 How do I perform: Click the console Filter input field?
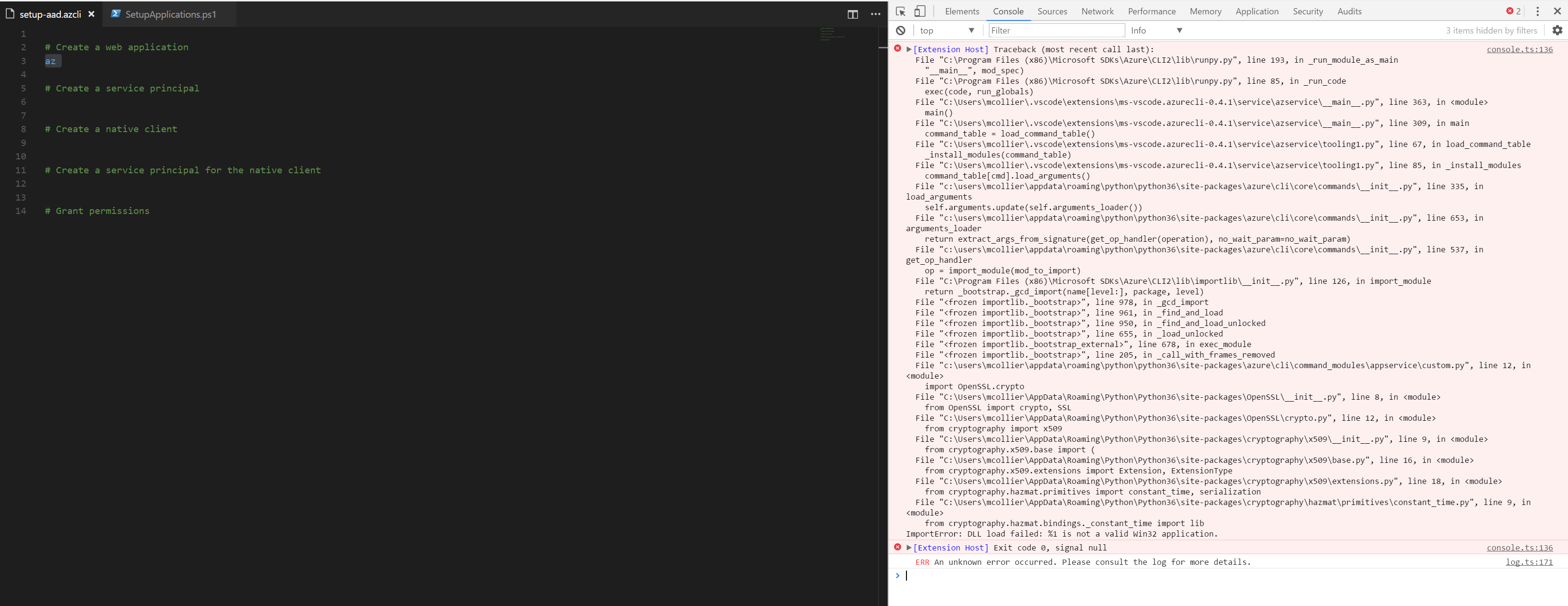[1056, 31]
